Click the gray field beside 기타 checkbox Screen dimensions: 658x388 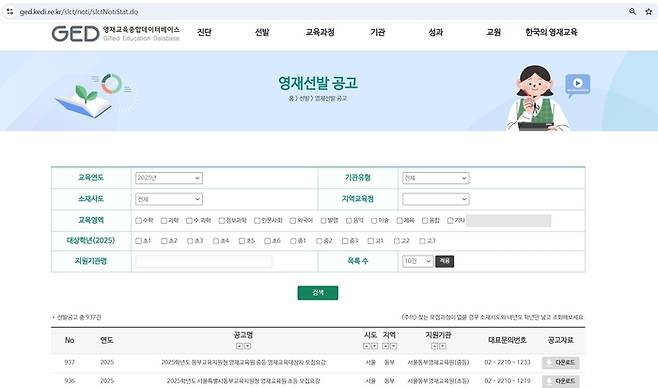pos(509,221)
